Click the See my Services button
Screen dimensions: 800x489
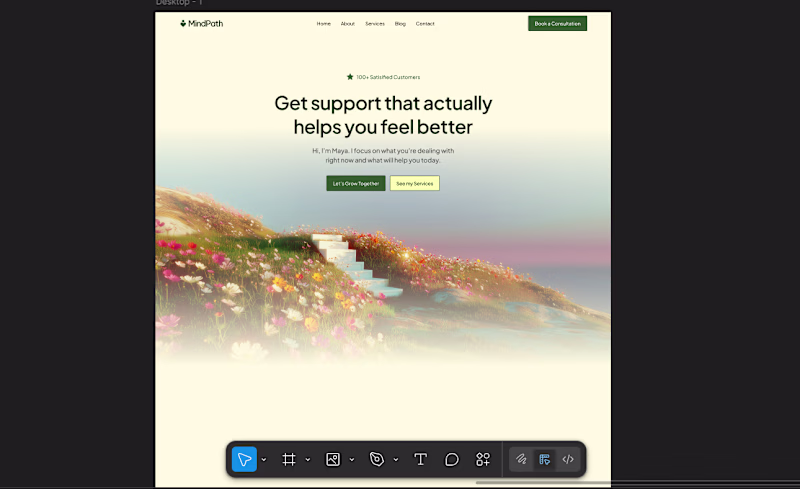[x=415, y=183]
